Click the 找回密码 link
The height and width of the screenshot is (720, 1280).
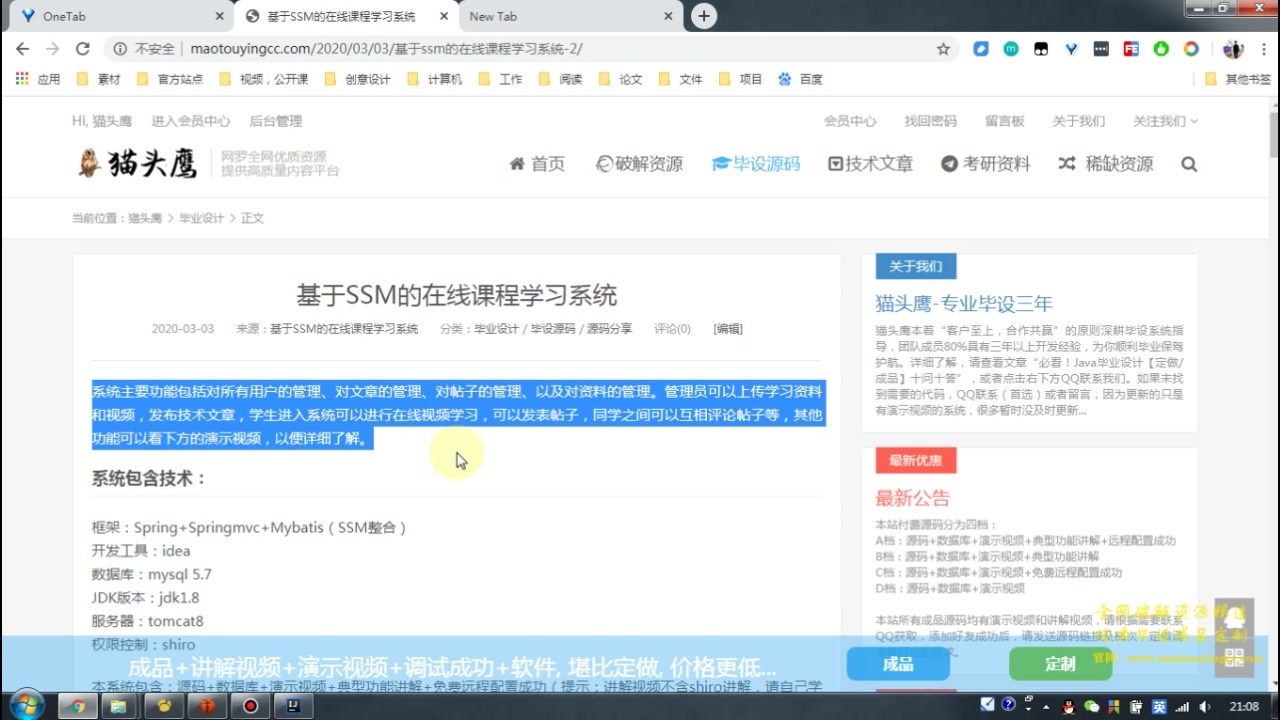931,121
